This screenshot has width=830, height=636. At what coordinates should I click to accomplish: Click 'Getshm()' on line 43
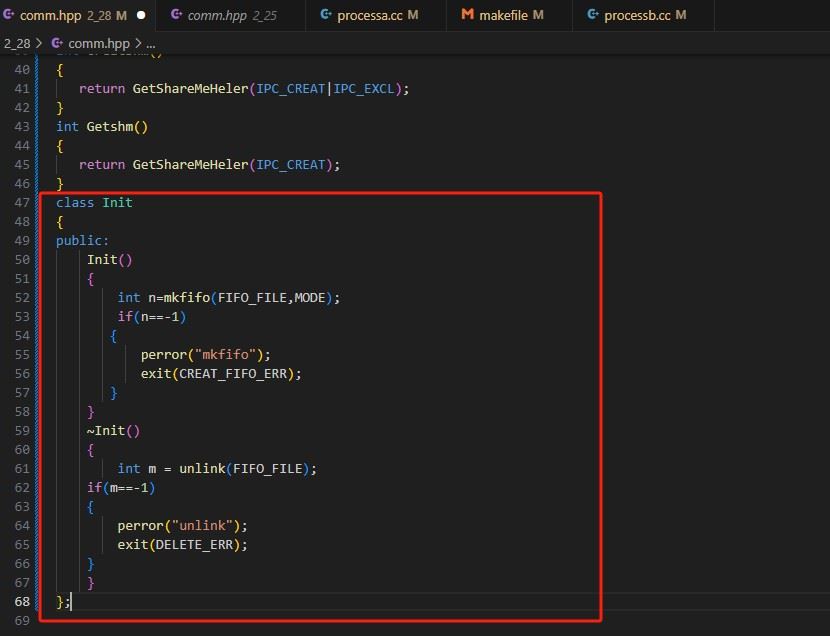click(x=118, y=127)
